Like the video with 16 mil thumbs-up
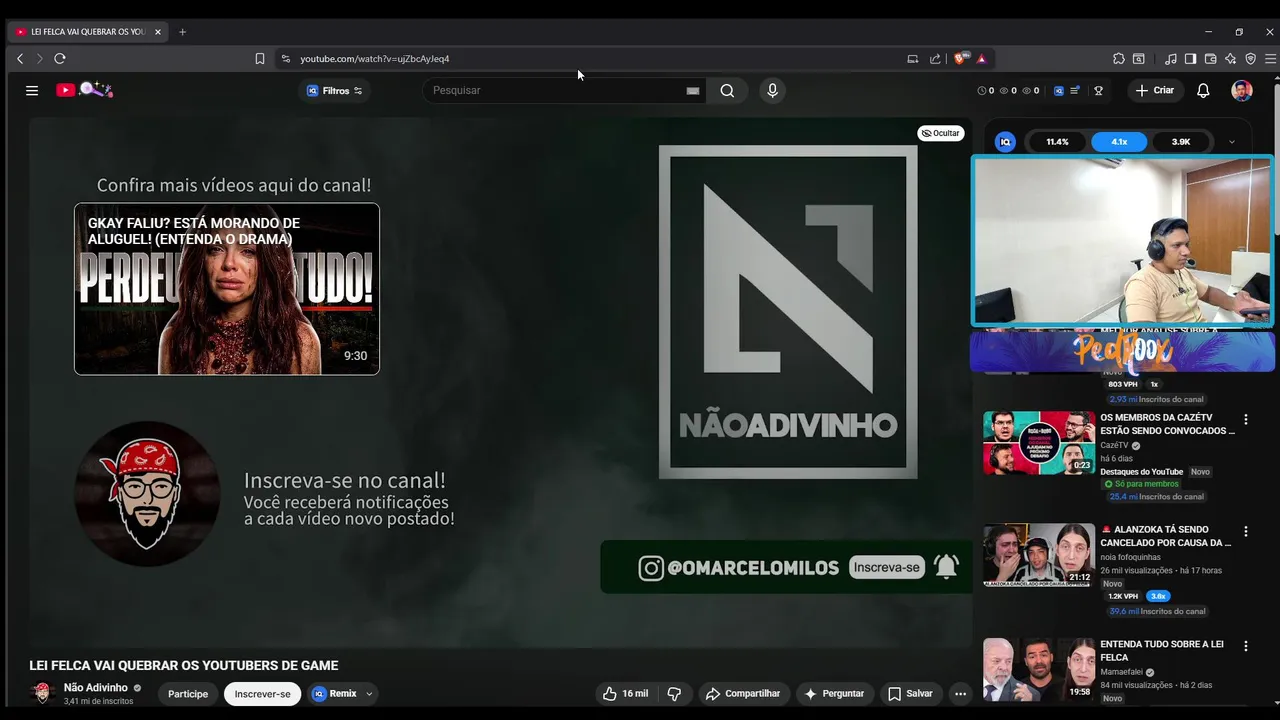Image resolution: width=1280 pixels, height=720 pixels. click(x=625, y=694)
